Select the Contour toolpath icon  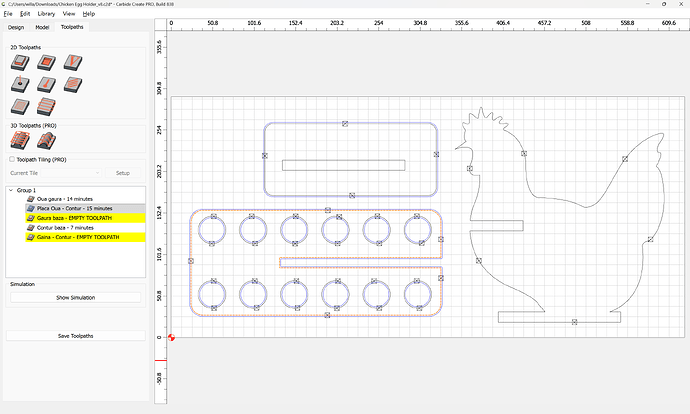click(19, 63)
